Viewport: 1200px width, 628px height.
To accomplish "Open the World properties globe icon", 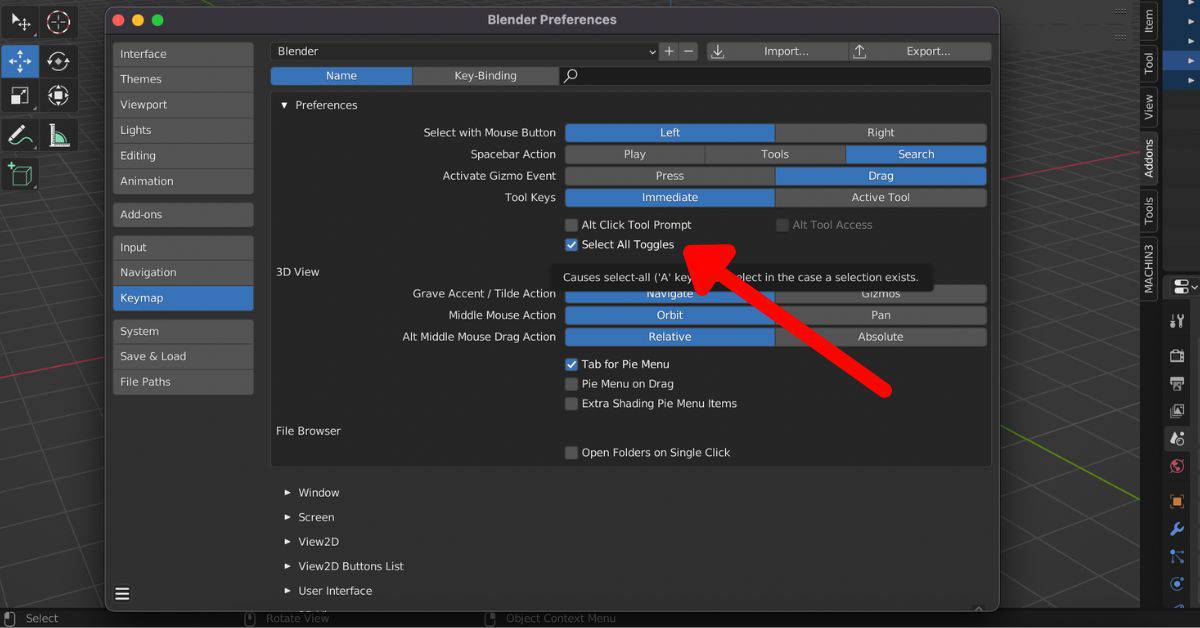I will (1177, 466).
